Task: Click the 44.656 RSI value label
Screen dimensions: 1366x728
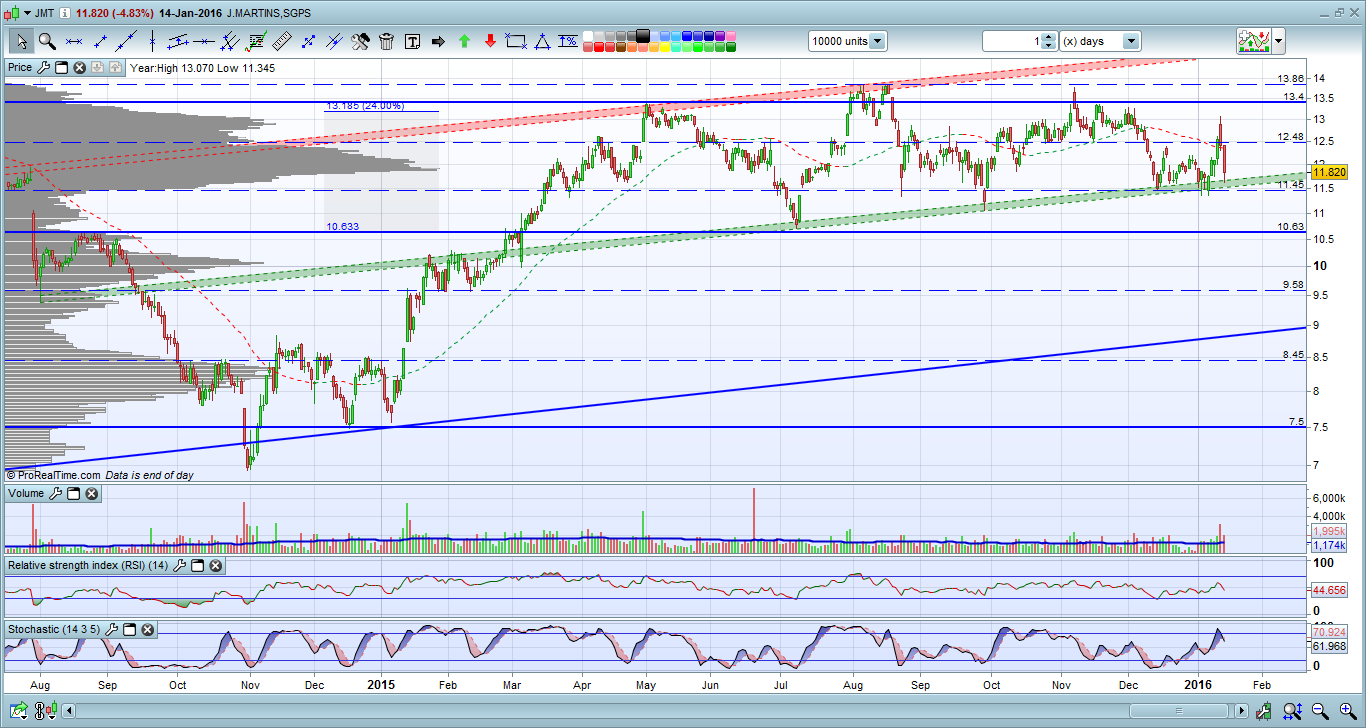Action: pyautogui.click(x=1328, y=591)
